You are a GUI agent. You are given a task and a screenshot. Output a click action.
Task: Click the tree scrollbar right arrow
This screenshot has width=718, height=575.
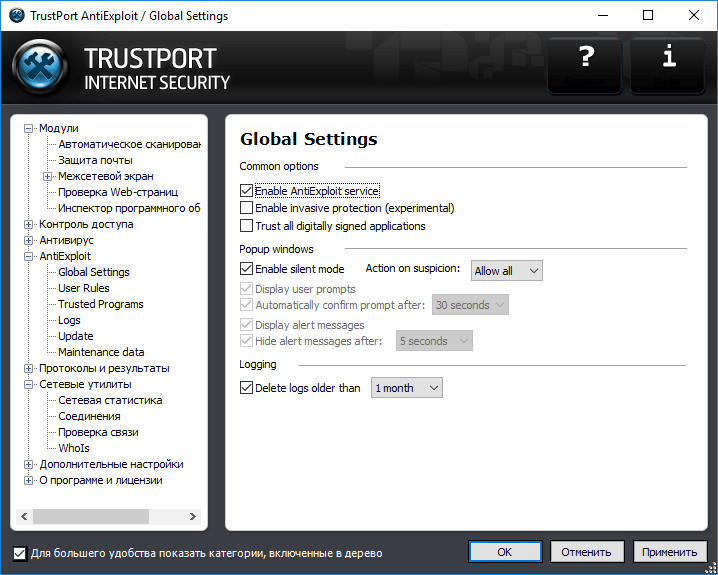pos(193,516)
